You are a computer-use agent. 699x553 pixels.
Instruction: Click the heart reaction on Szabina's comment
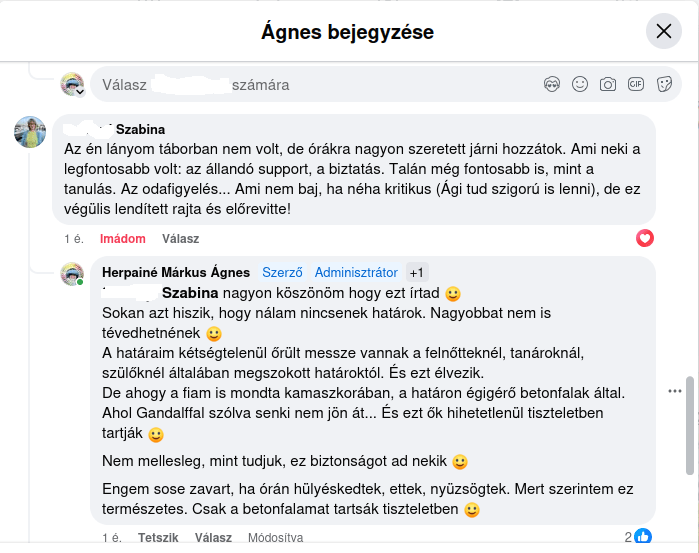click(645, 238)
